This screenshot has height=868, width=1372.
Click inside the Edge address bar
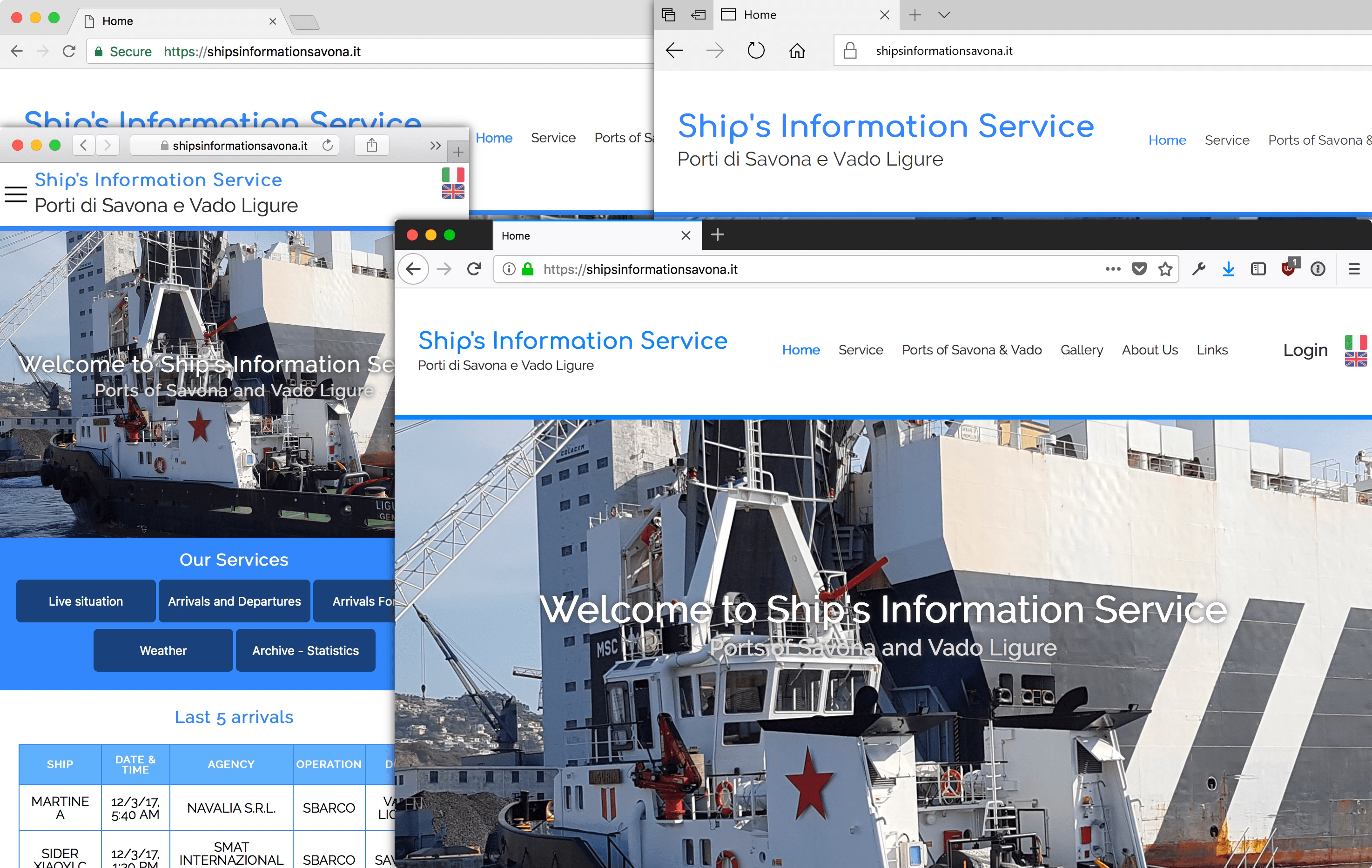(1026, 50)
